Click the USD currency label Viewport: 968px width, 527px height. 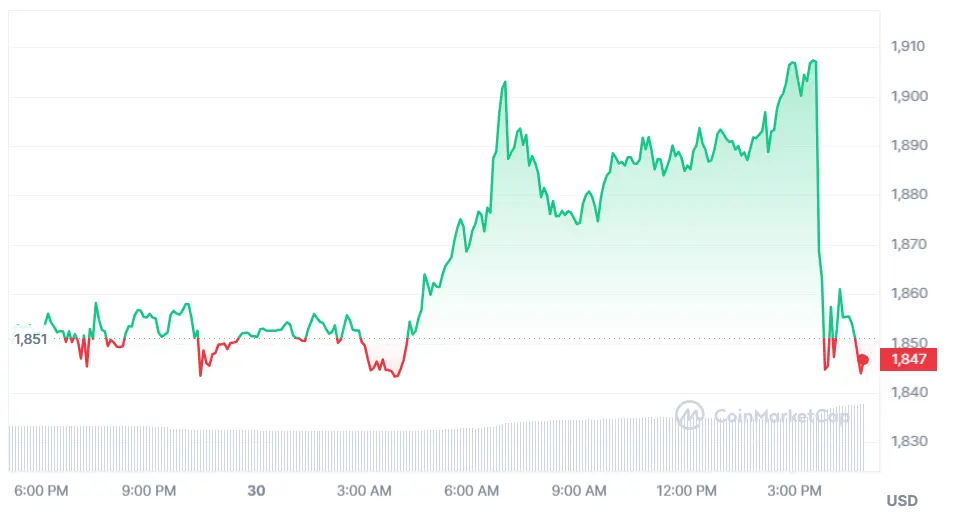click(901, 500)
